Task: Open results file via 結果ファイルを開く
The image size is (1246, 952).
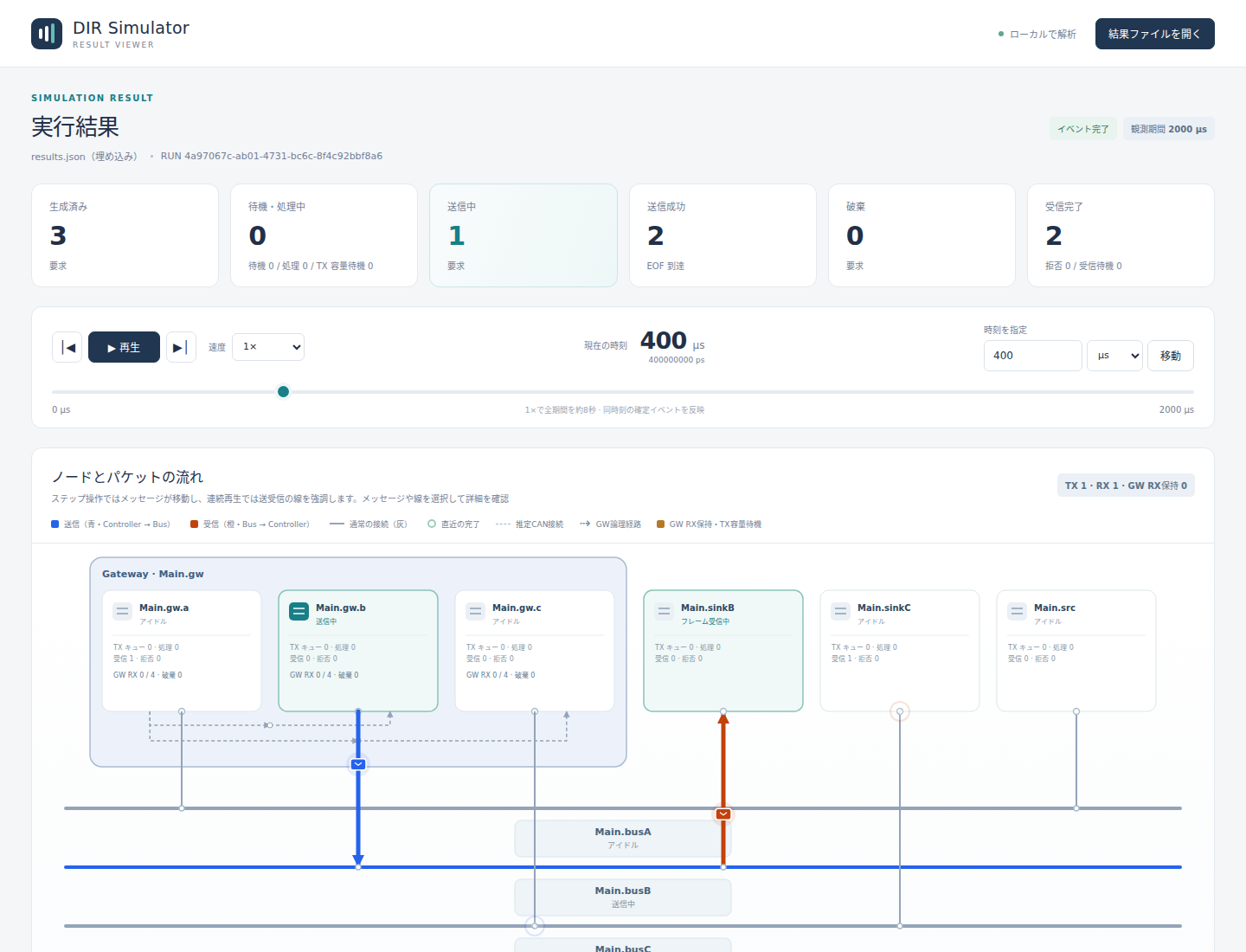Action: tap(1154, 34)
